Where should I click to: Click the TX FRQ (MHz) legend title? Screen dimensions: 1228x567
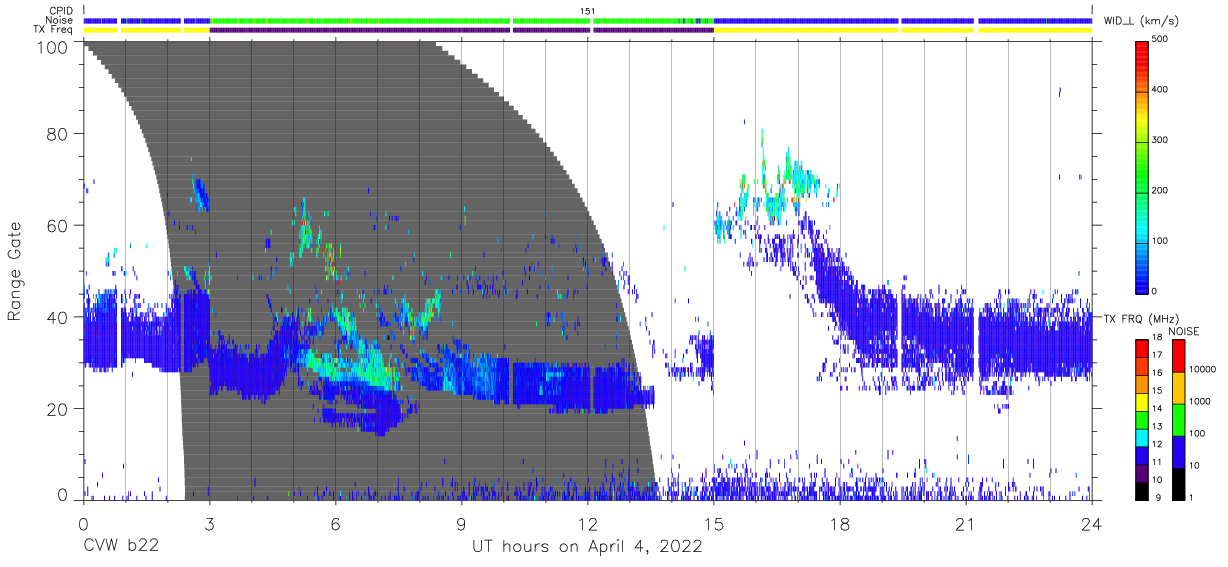[x=1140, y=318]
